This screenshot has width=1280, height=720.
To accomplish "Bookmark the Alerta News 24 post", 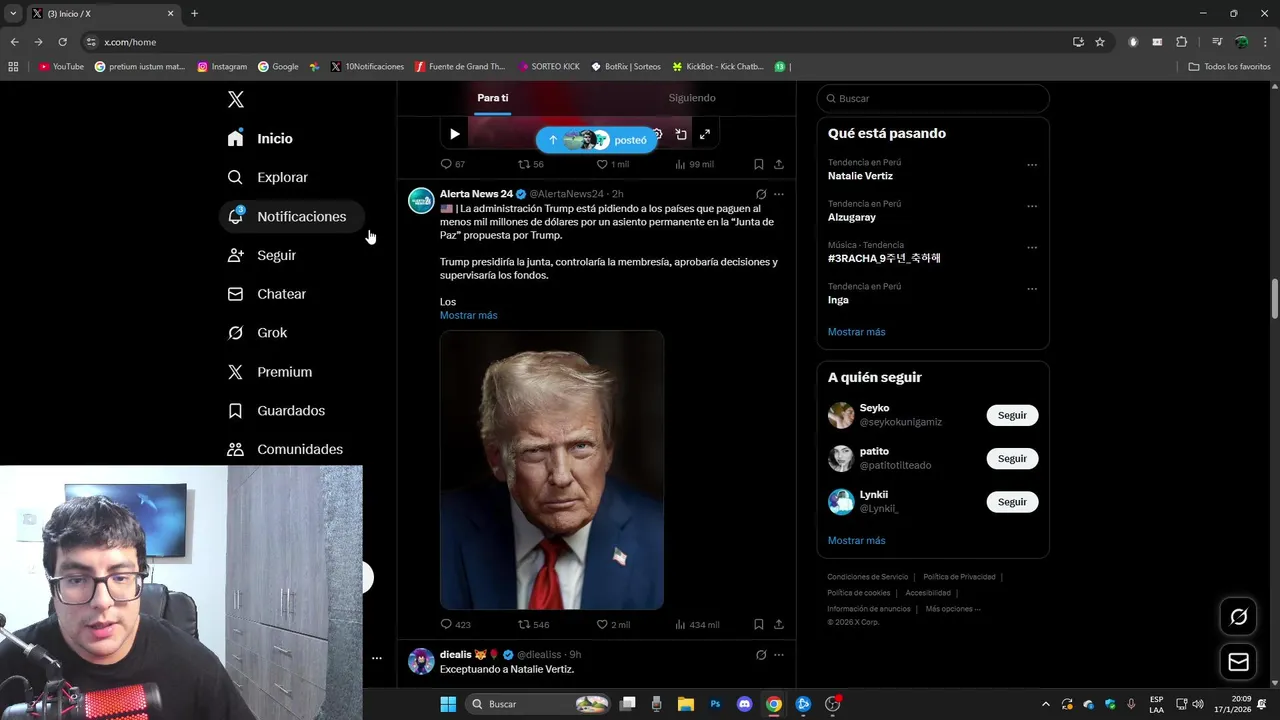I will 759,625.
